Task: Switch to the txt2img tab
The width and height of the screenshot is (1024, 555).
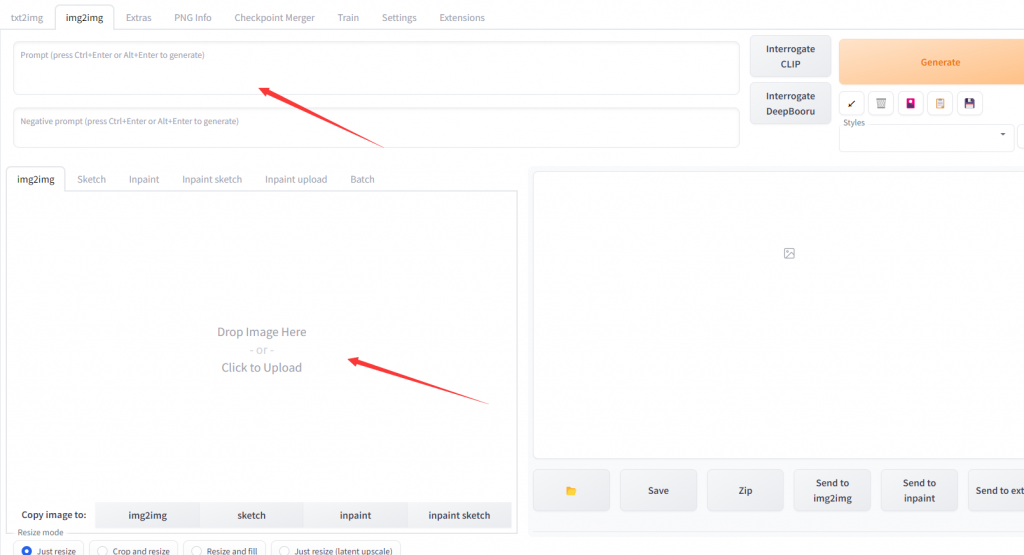Action: (27, 18)
